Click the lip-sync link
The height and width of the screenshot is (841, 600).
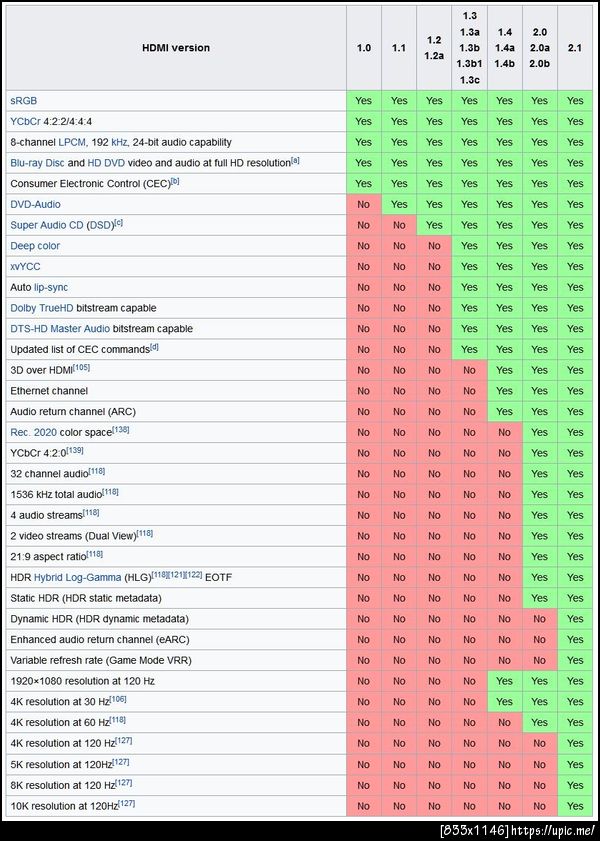pos(50,287)
